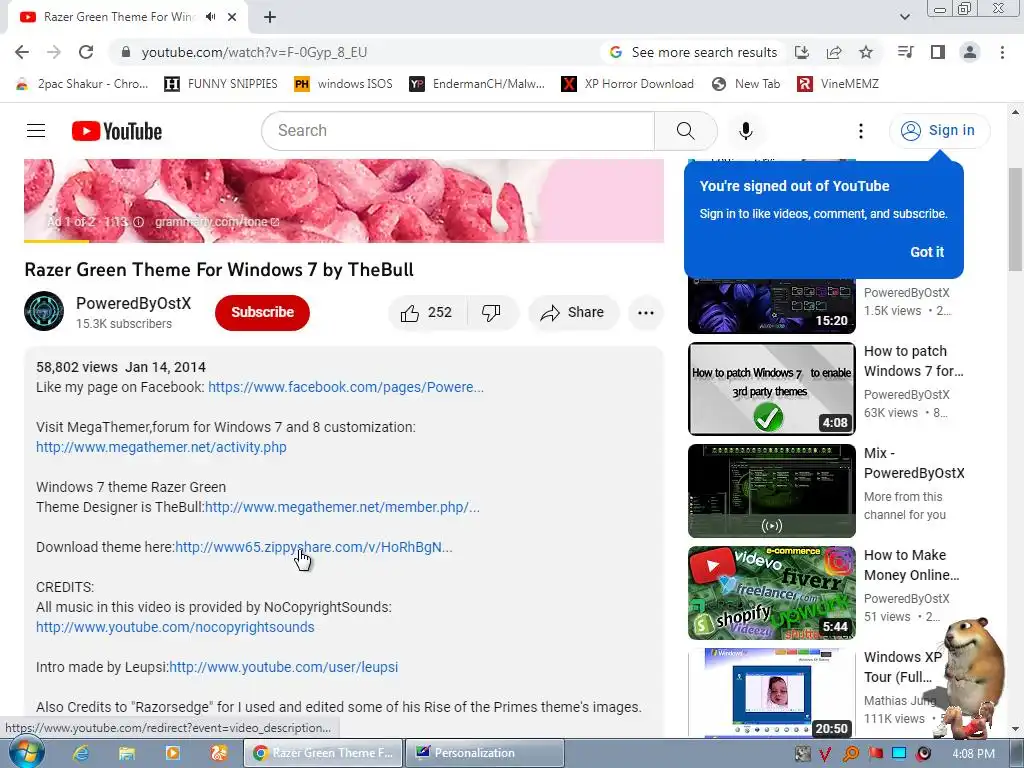This screenshot has height=768, width=1024.
Task: Click the YouTube logo
Action: click(117, 131)
